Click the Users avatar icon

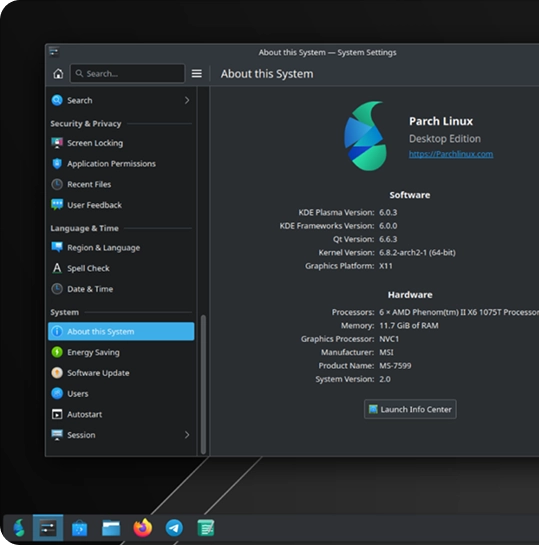pyautogui.click(x=57, y=393)
